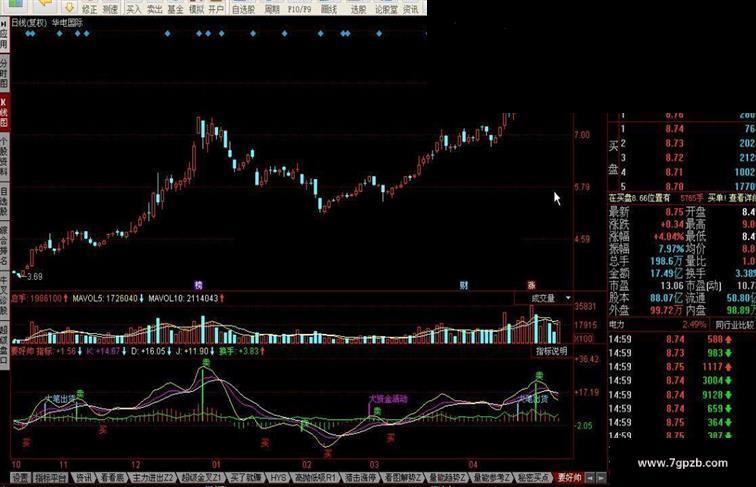Select the 看图解势Z indicator tab
The height and width of the screenshot is (487, 756).
403,478
